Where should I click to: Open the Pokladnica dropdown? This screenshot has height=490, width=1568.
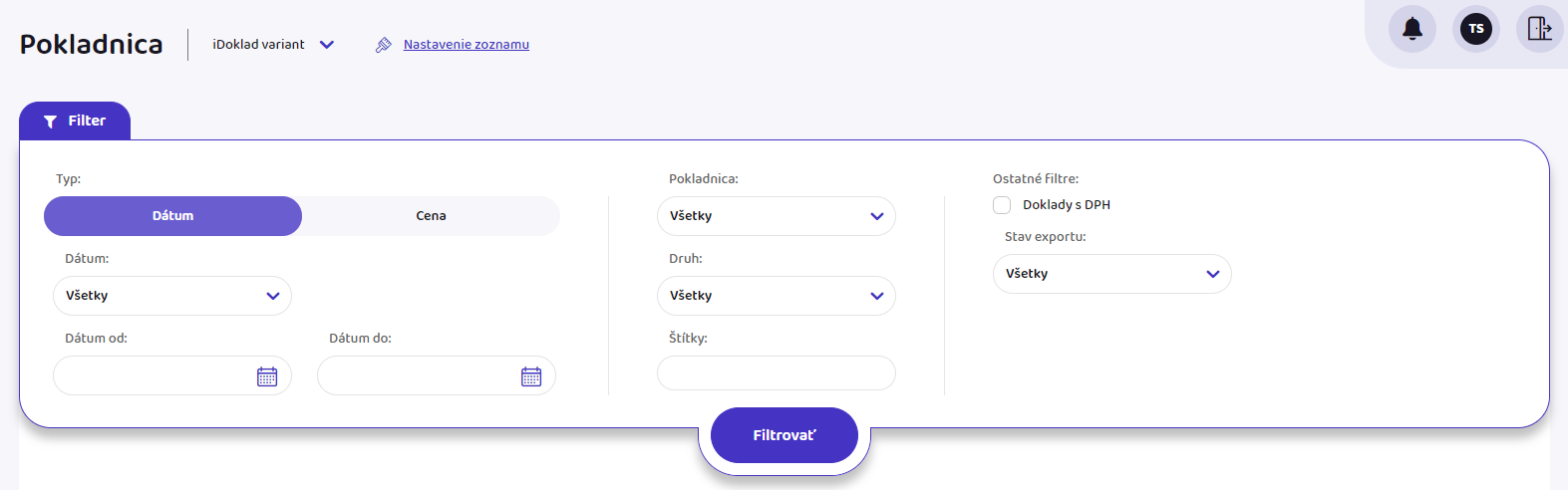(776, 216)
